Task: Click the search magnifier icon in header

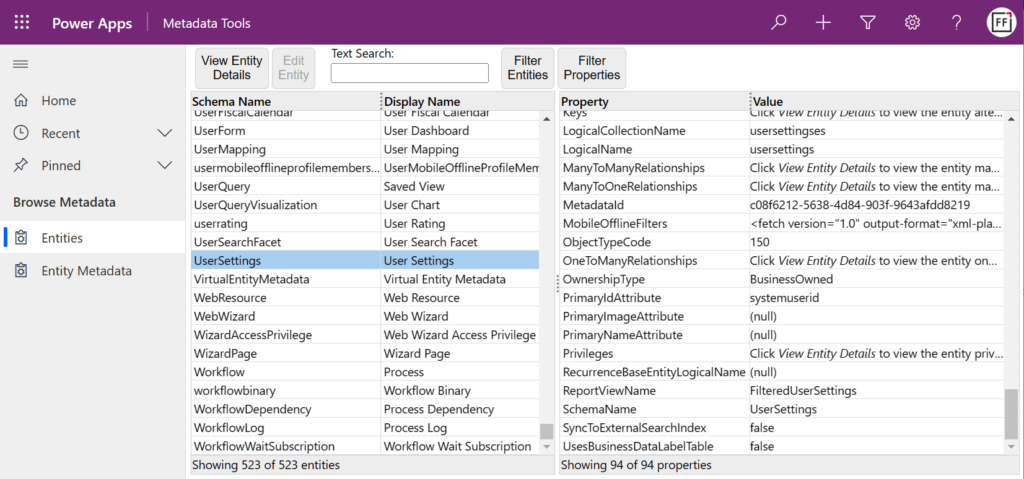Action: tap(778, 23)
